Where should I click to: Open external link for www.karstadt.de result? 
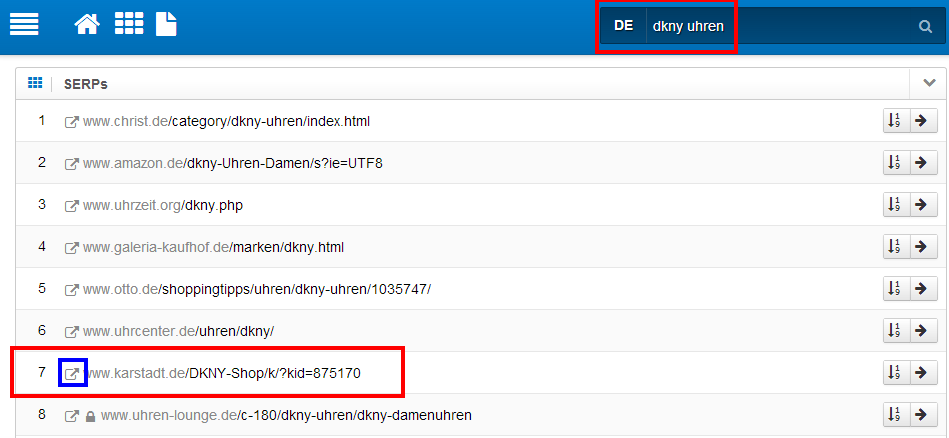pos(71,374)
